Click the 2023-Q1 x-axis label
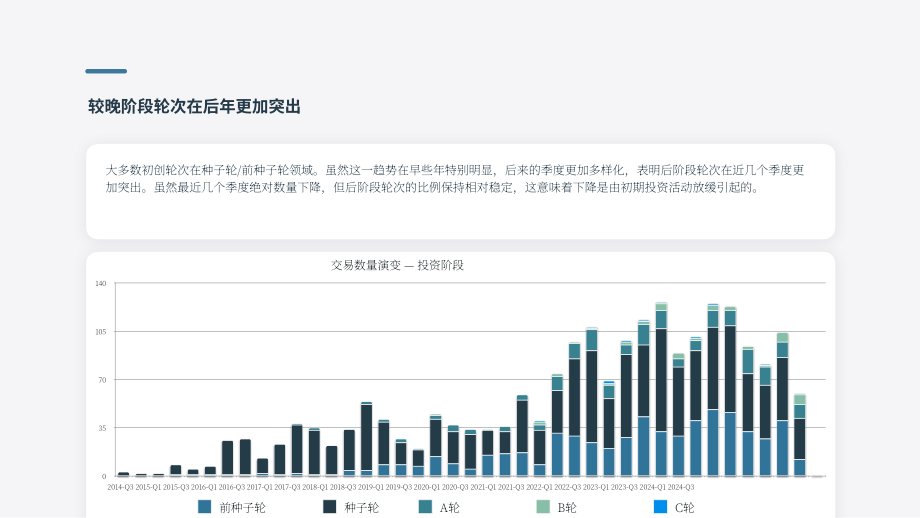920x518 pixels. tap(596, 487)
